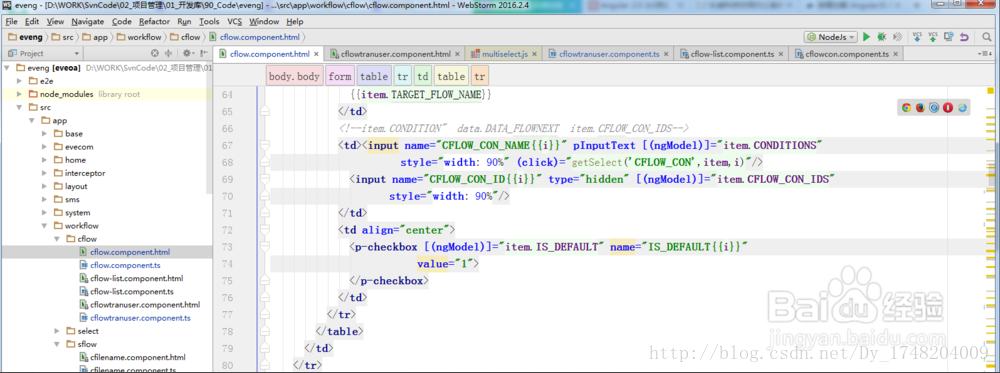Revert changes with purple arrow
The image size is (1000, 373).
[964, 37]
